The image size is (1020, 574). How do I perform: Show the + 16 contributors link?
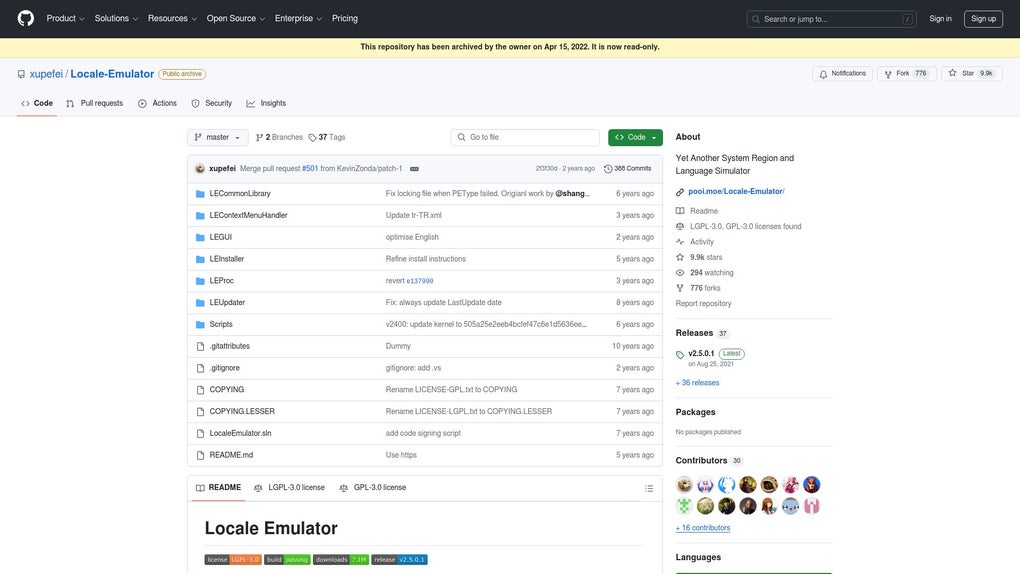pyautogui.click(x=703, y=528)
